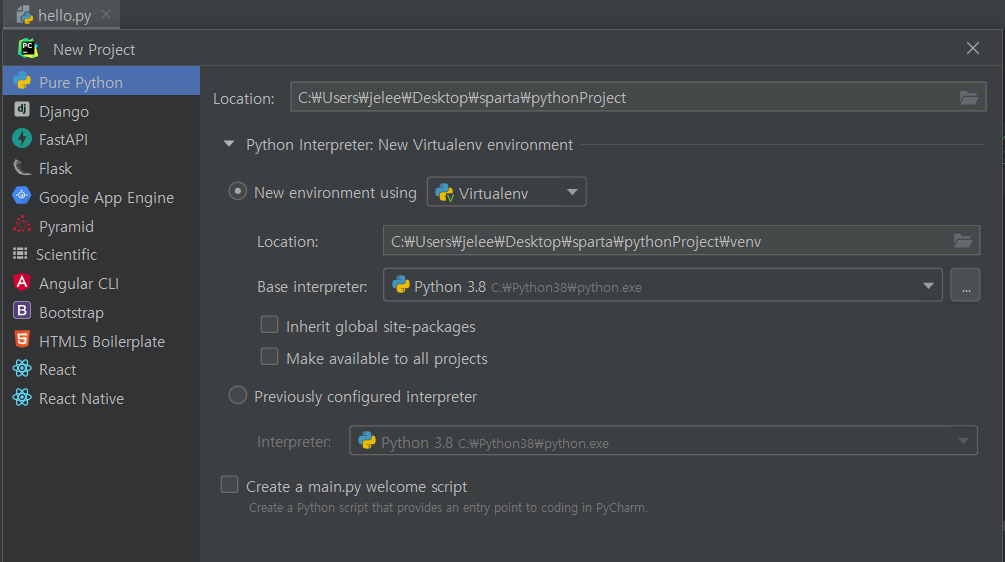Select the New environment using radio button

click(238, 192)
